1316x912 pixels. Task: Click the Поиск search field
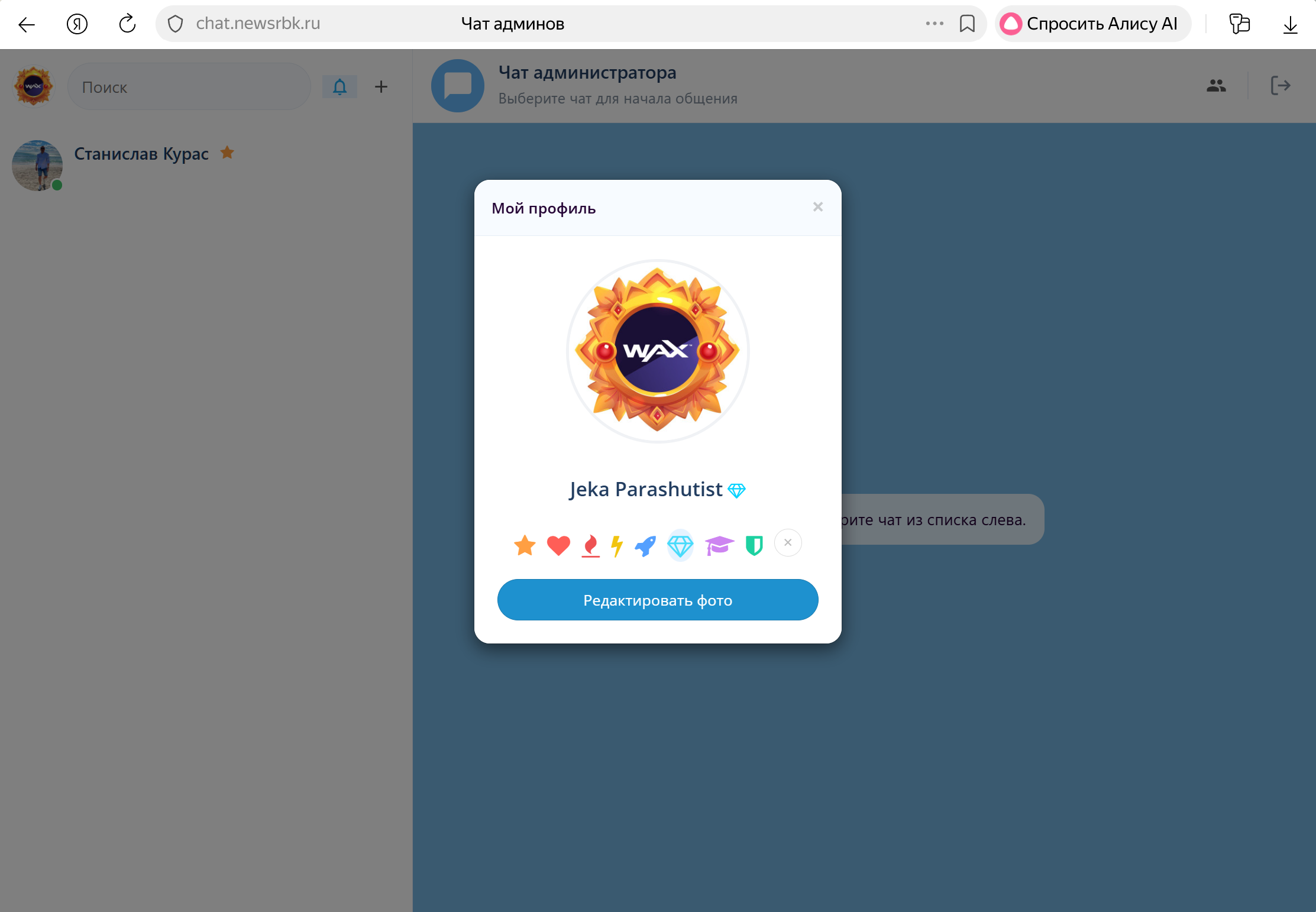(189, 87)
